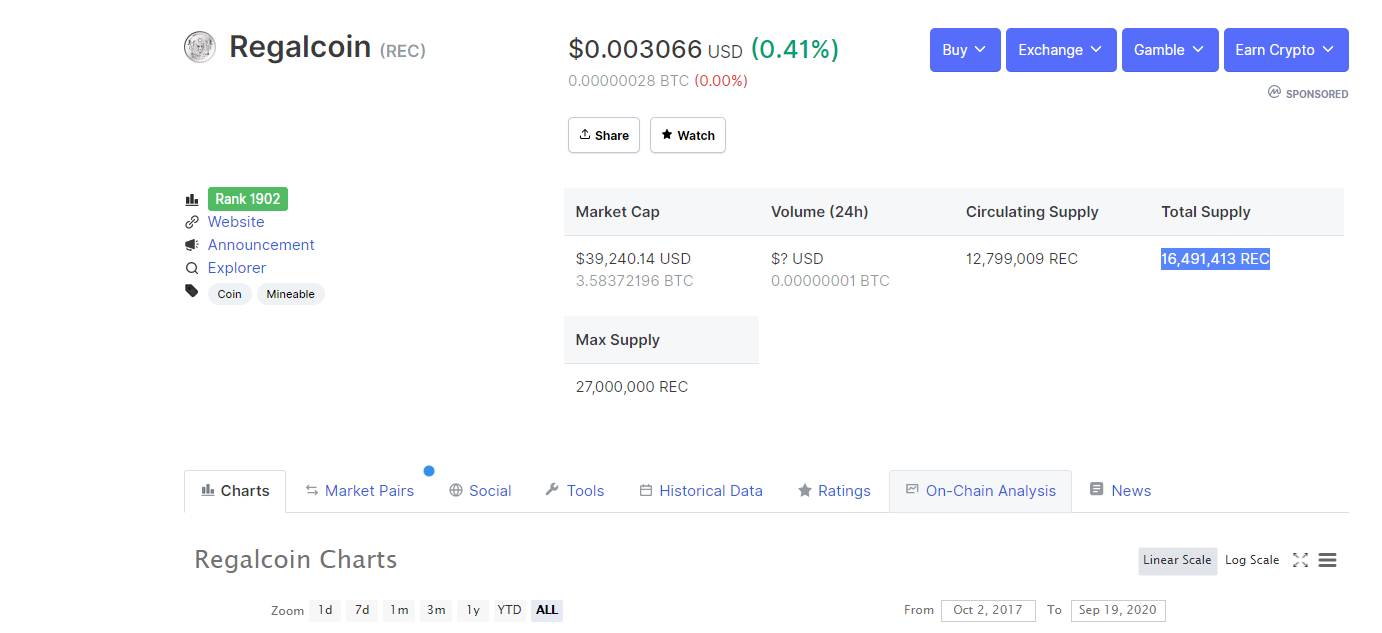The height and width of the screenshot is (633, 1382).
Task: Click the From date field Oct 2, 2017
Action: click(x=988, y=610)
